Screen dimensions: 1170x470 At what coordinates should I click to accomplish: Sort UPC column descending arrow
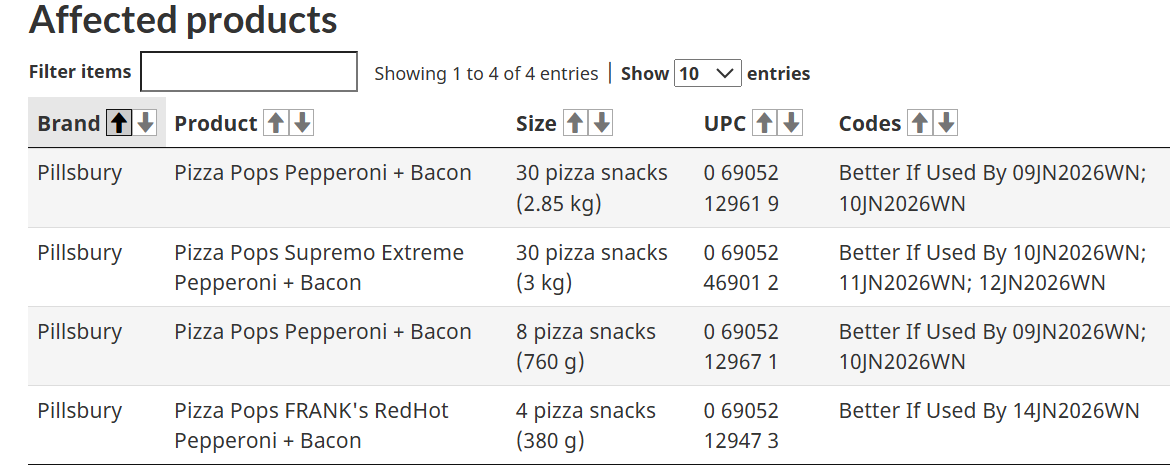(791, 123)
